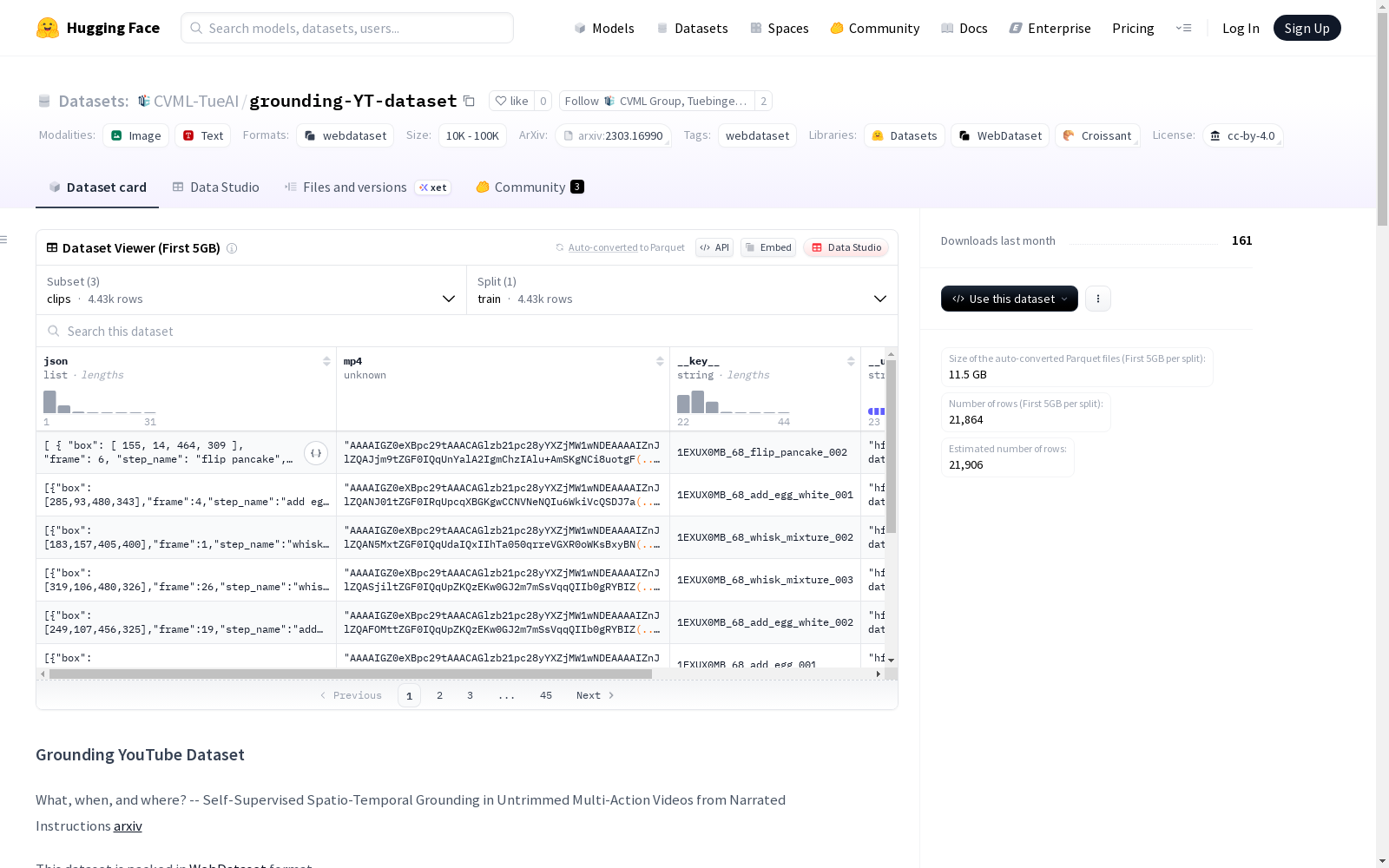Open Models in the top navigation
This screenshot has height=868, width=1389.
604,28
